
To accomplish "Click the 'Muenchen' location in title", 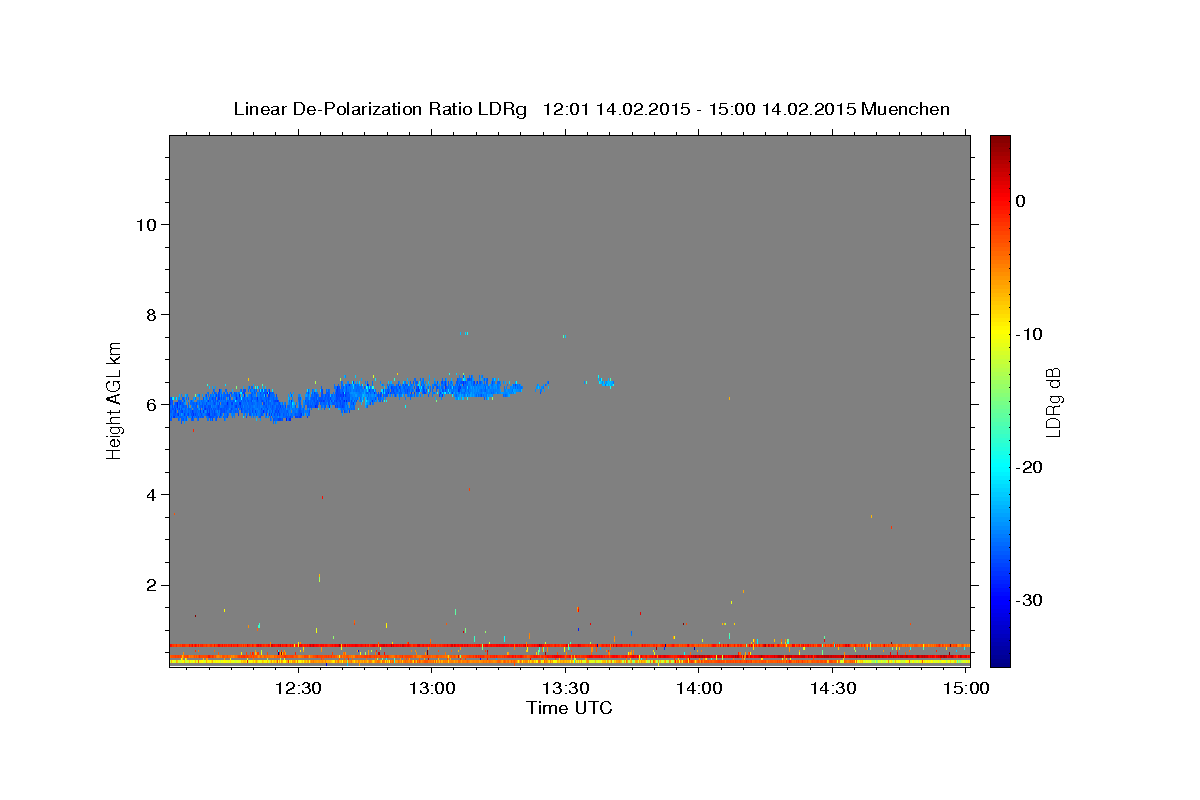I will coord(905,109).
